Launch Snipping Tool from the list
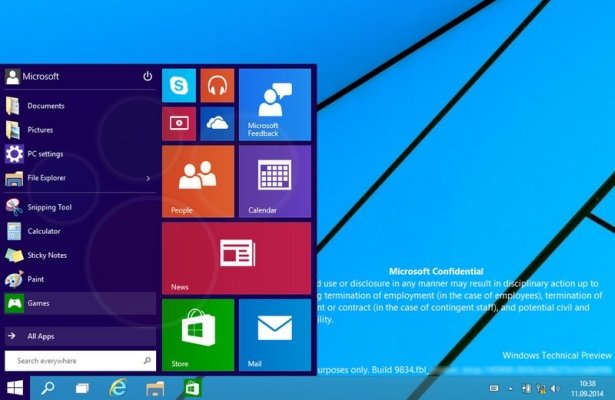The image size is (615, 400). coord(49,207)
